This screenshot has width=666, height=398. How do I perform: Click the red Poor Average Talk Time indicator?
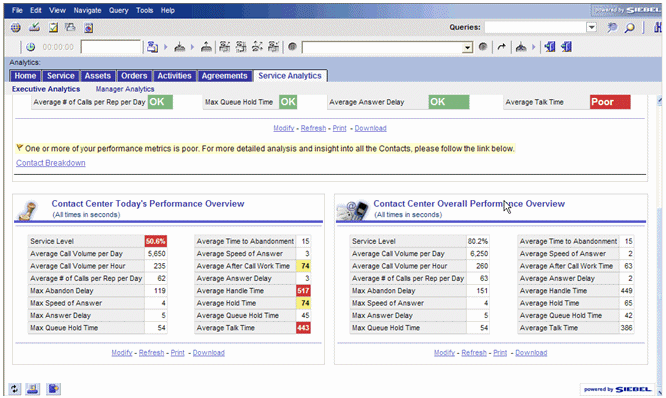[x=610, y=102]
